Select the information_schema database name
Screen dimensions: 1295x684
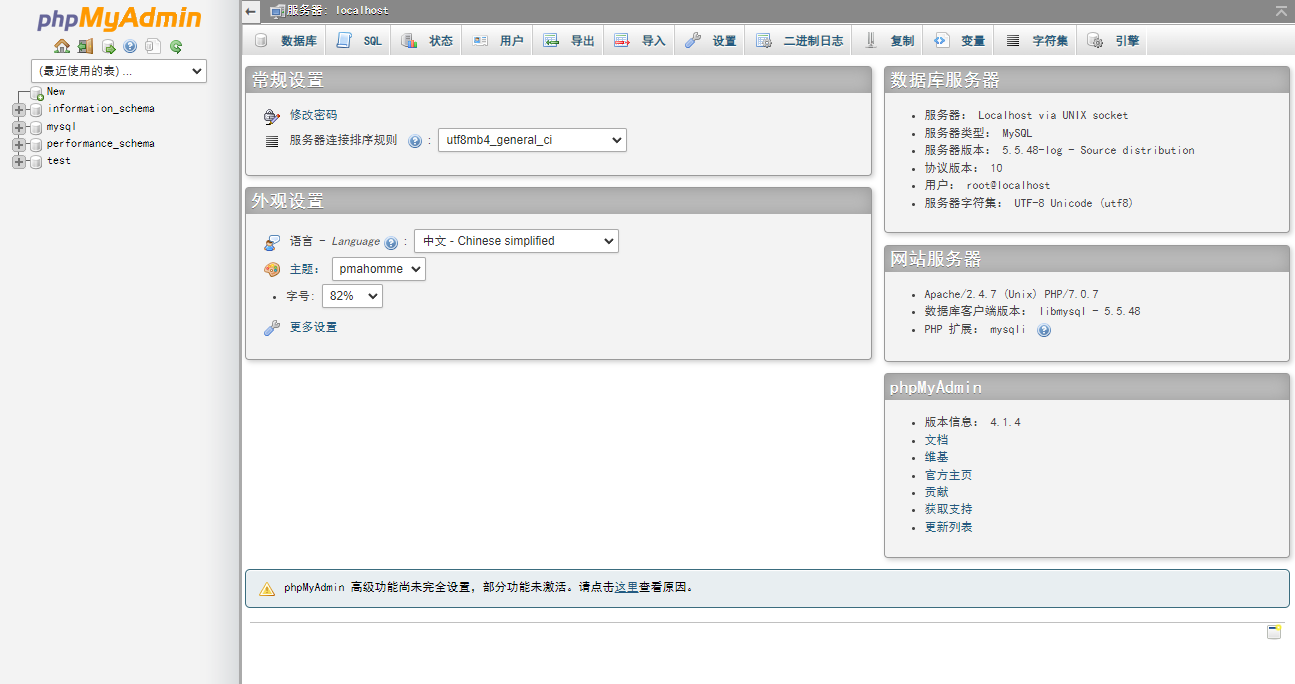pos(101,109)
